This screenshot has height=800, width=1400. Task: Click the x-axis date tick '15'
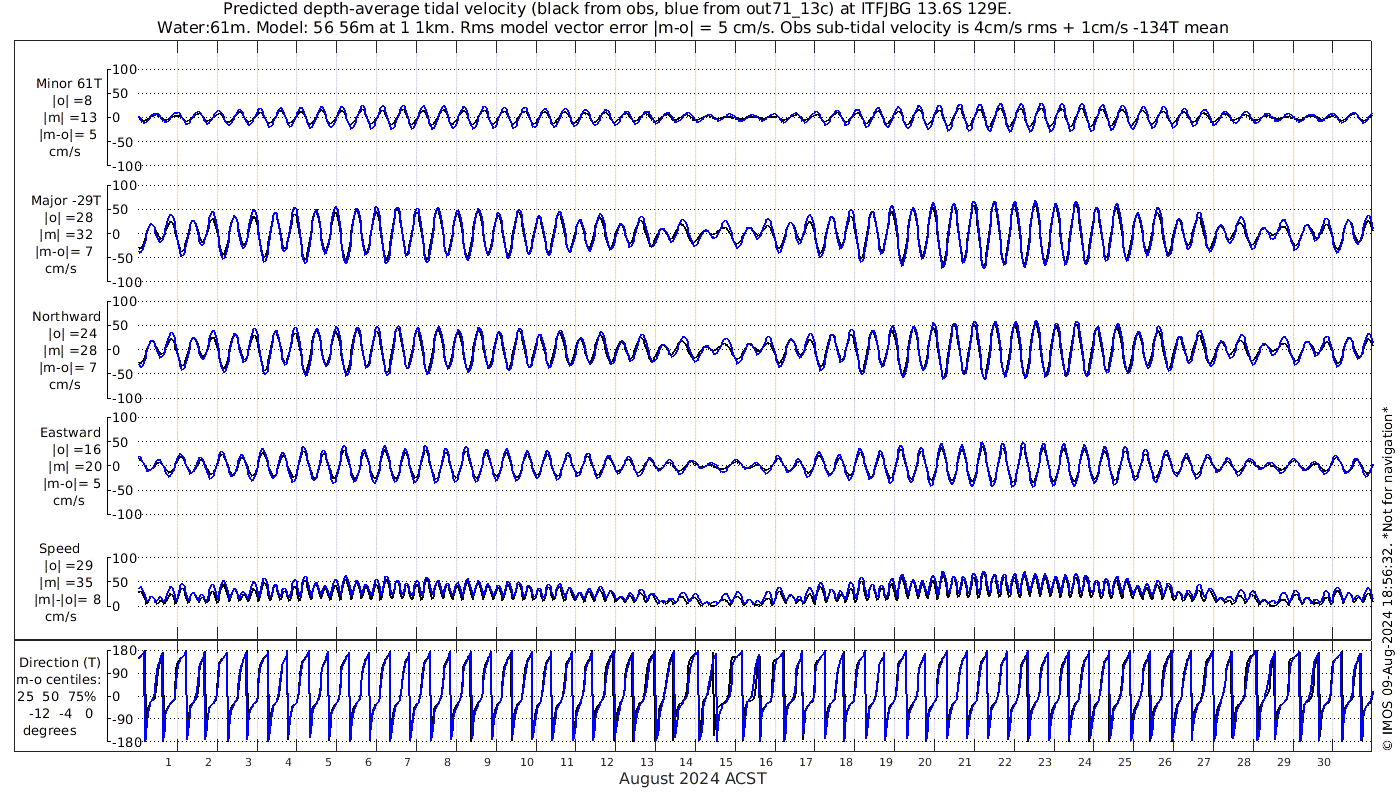coord(726,762)
